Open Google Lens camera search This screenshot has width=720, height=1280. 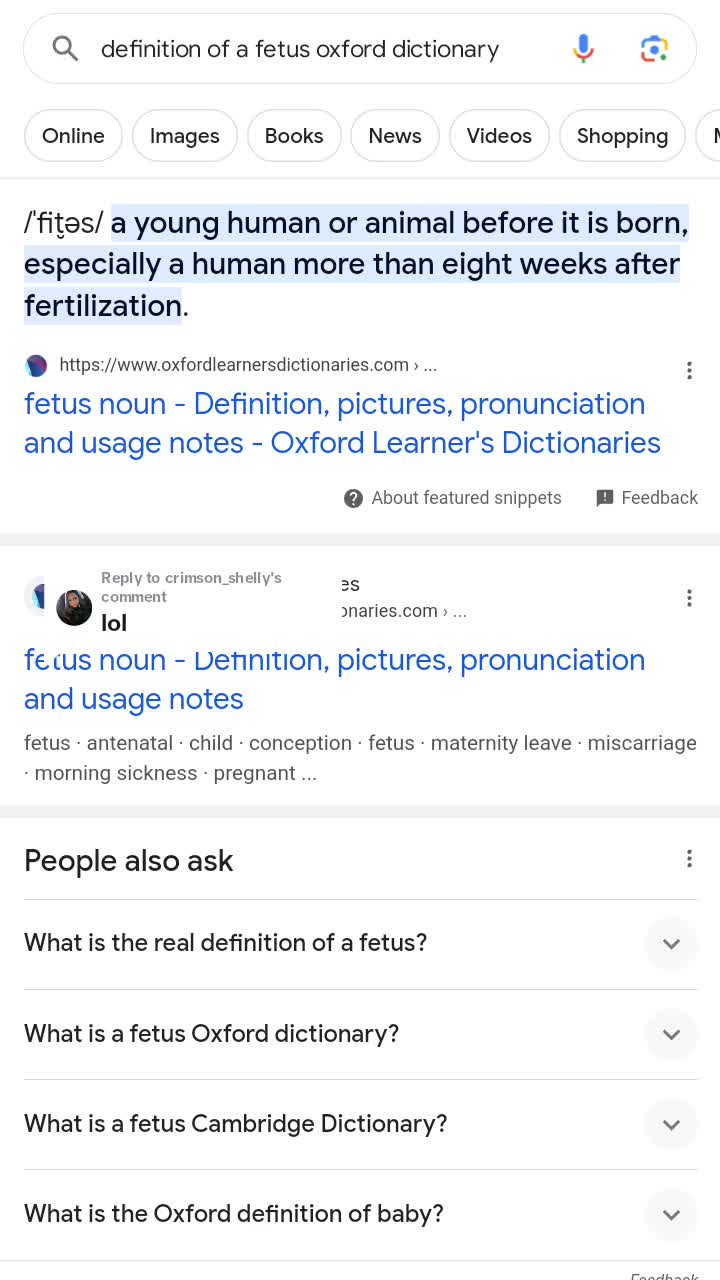tap(654, 48)
